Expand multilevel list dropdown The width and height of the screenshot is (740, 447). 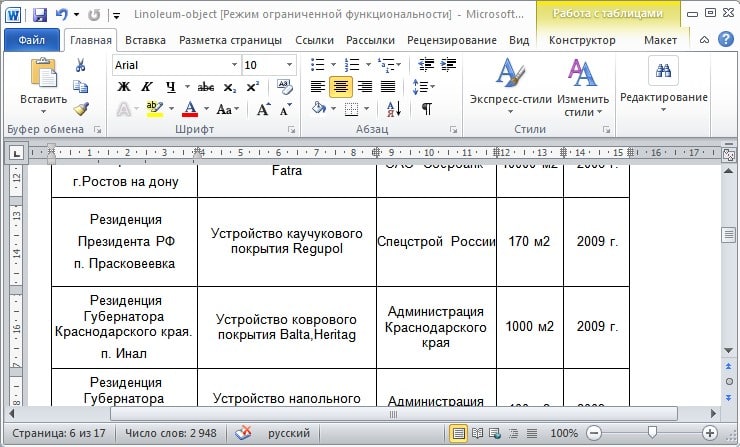399,65
